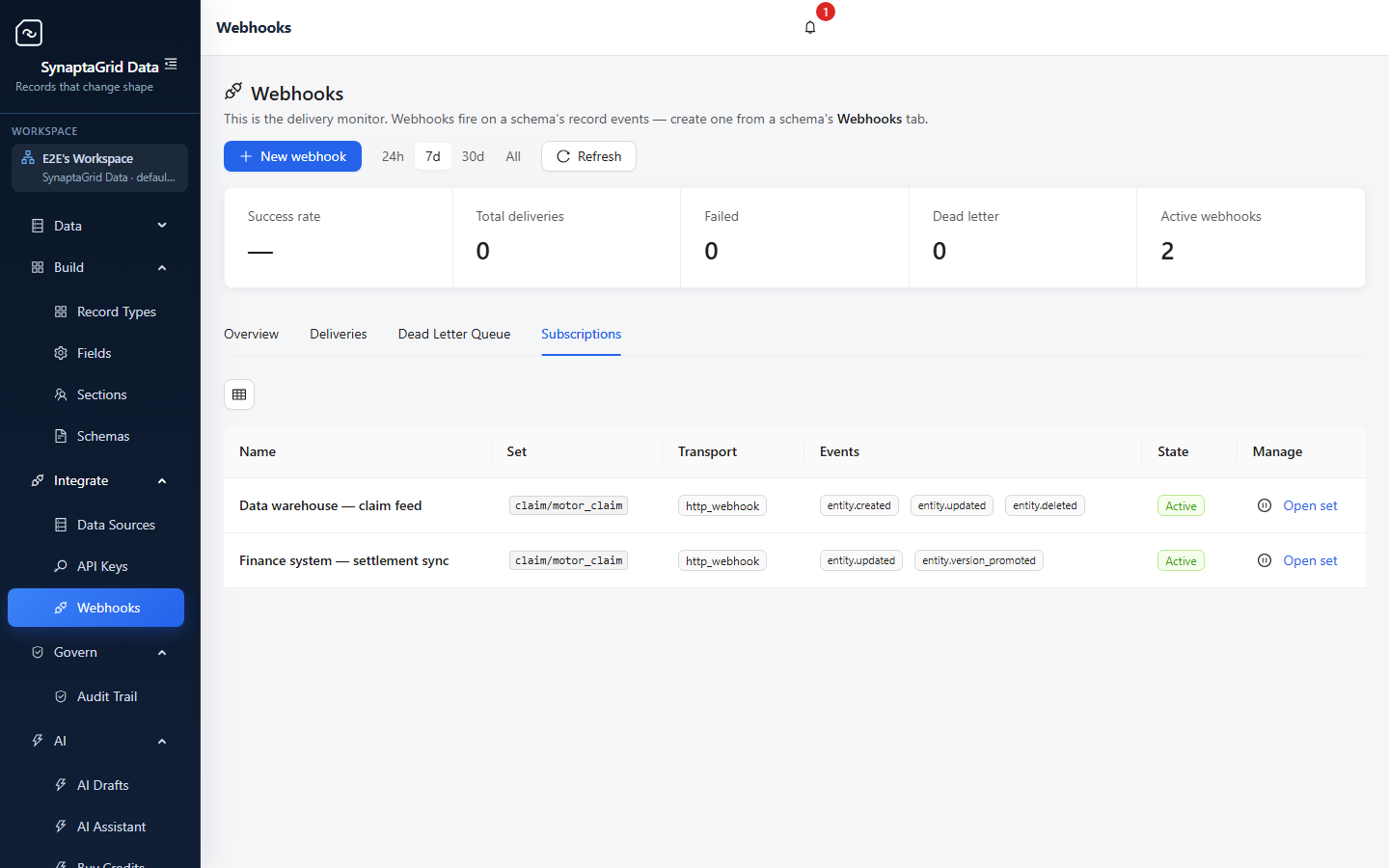Collapse the Build section

pos(162,267)
